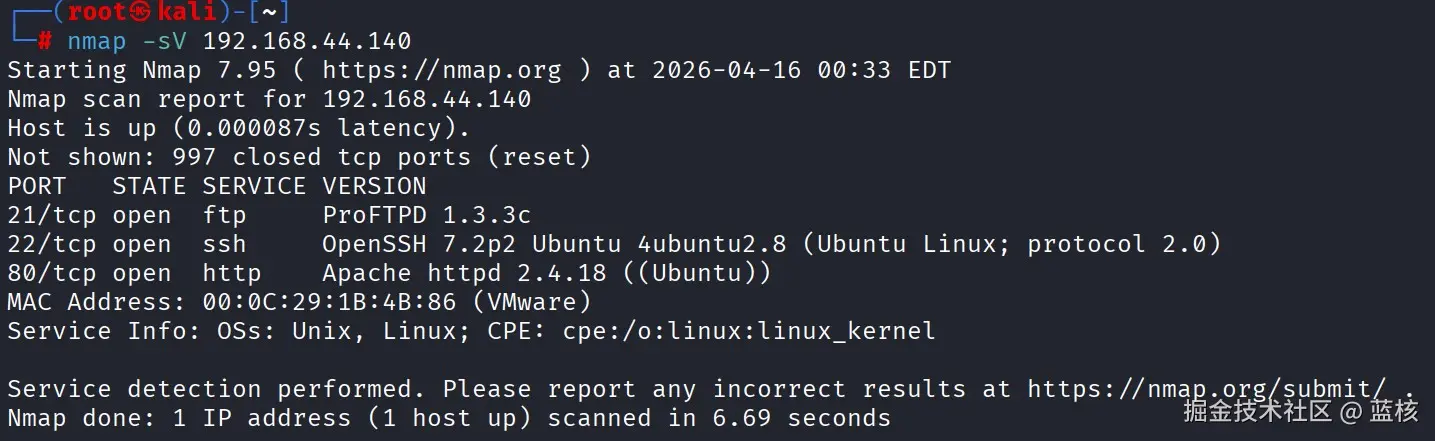Click the 'Nmap done' summary line
The width and height of the screenshot is (1435, 441).
(448, 418)
